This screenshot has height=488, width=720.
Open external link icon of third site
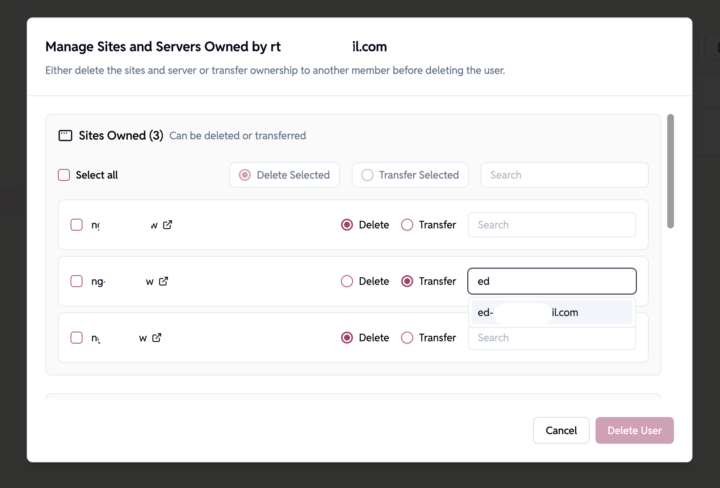coord(157,338)
